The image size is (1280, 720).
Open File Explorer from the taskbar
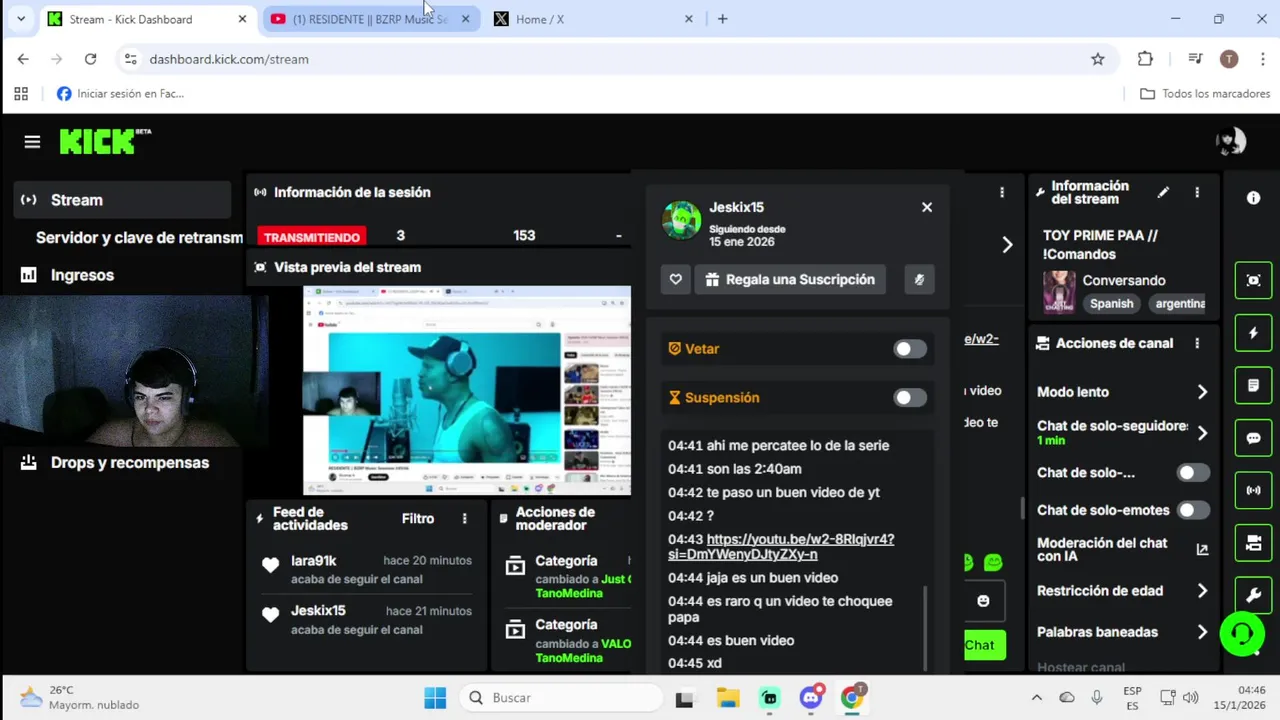(727, 698)
